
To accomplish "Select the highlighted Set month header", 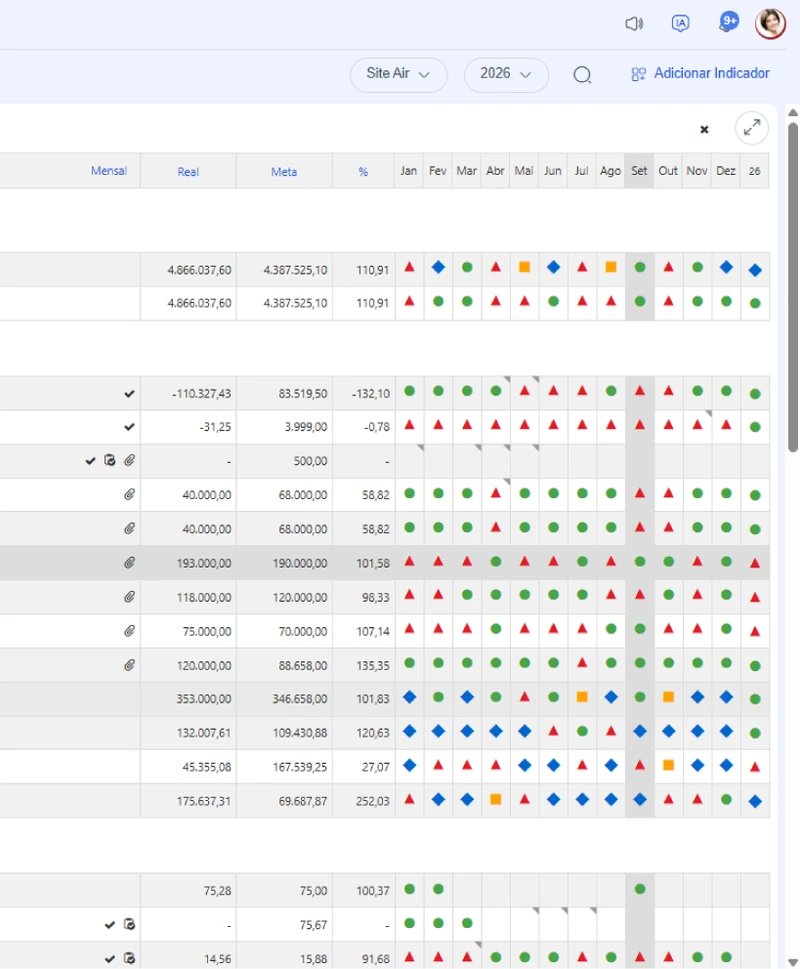I will click(639, 171).
